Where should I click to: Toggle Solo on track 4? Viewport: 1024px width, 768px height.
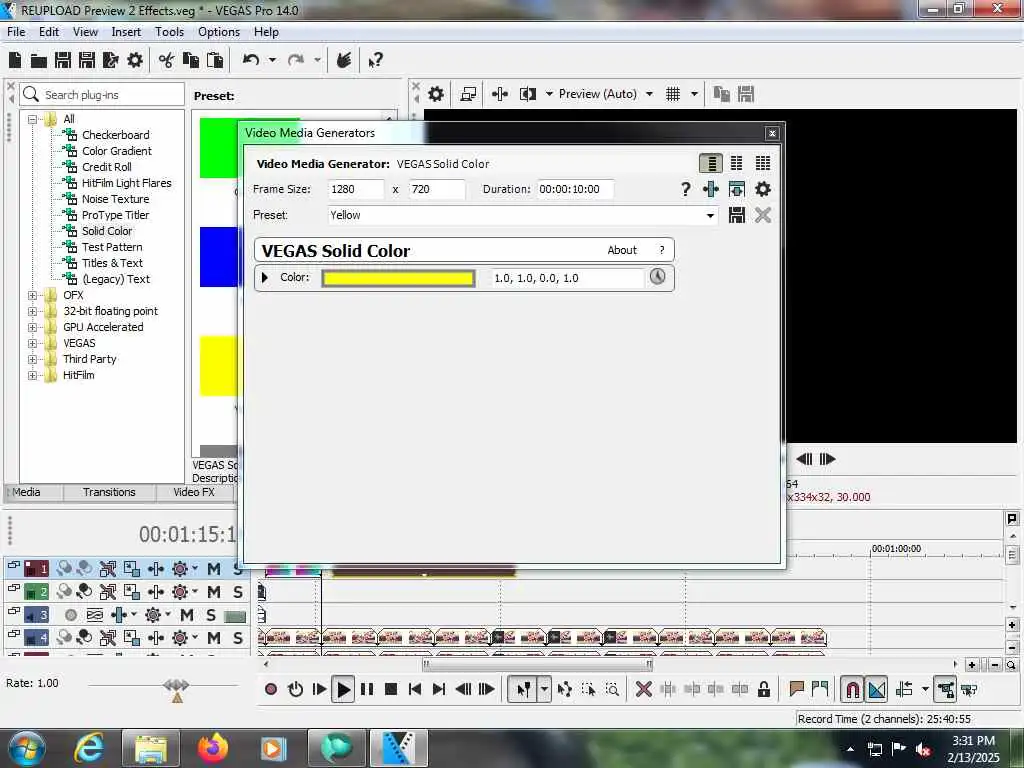[238, 637]
